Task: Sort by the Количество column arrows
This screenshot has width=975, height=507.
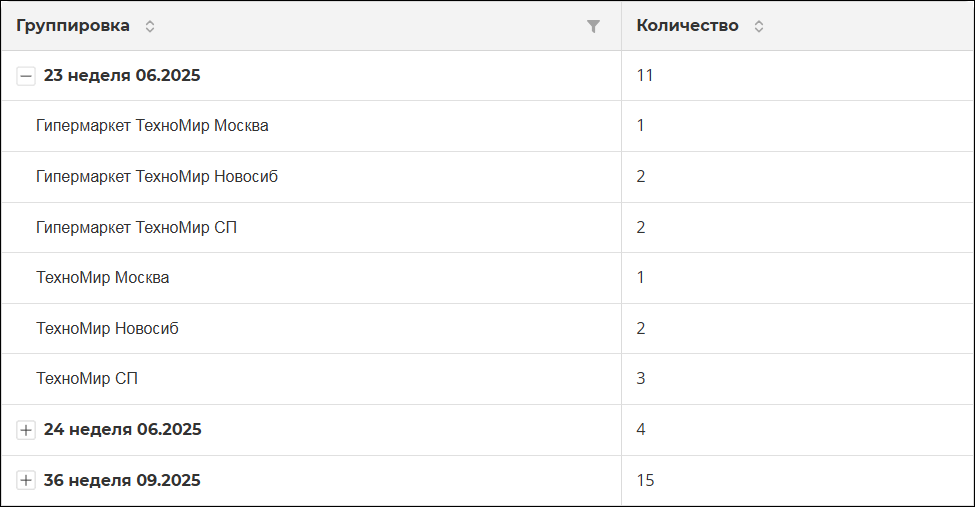Action: click(x=759, y=26)
